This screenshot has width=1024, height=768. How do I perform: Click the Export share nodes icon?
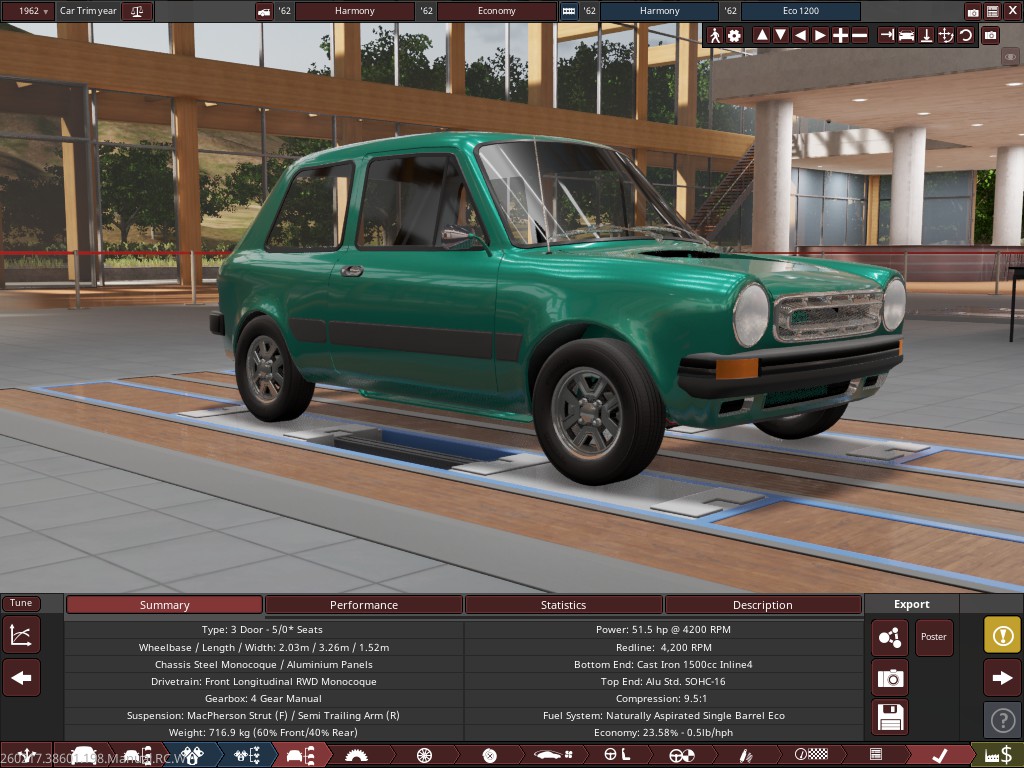(x=889, y=637)
